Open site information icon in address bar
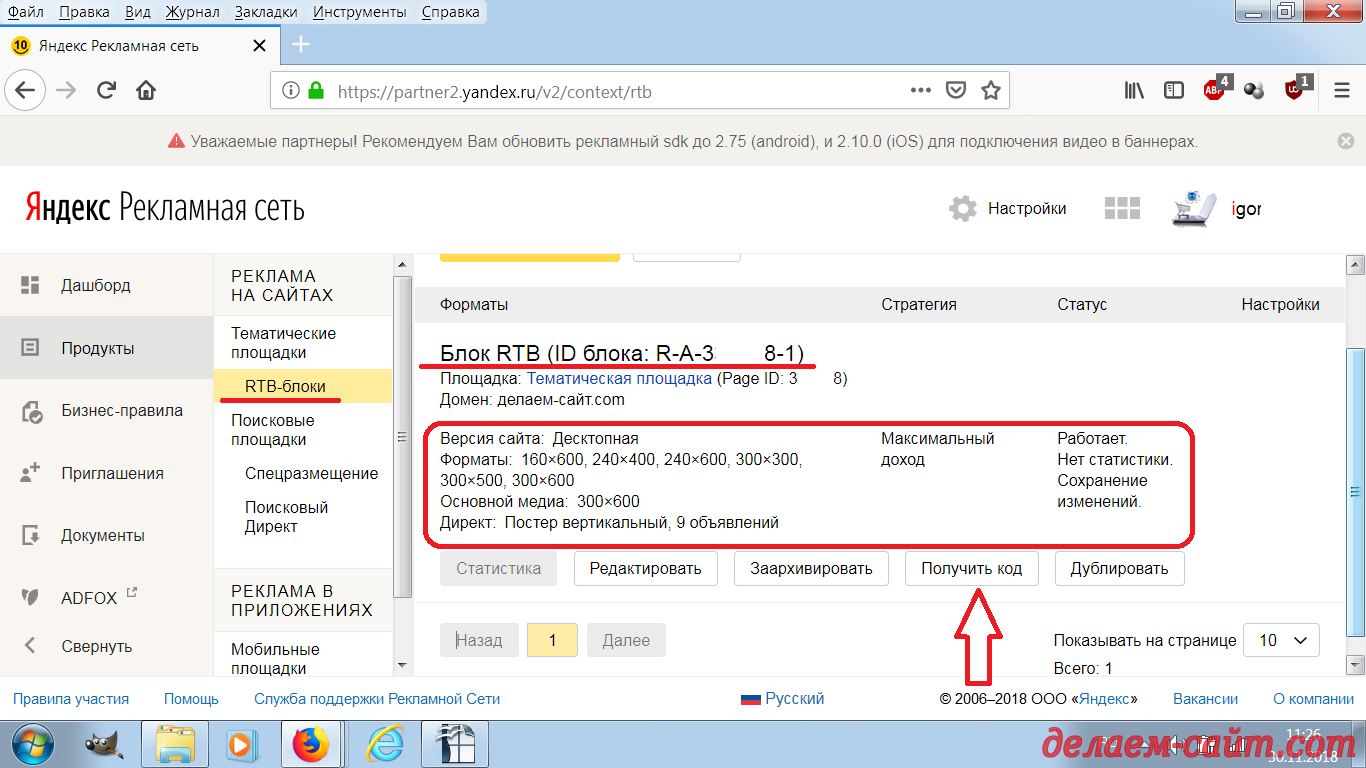Screen dimensions: 1366x768 point(291,91)
